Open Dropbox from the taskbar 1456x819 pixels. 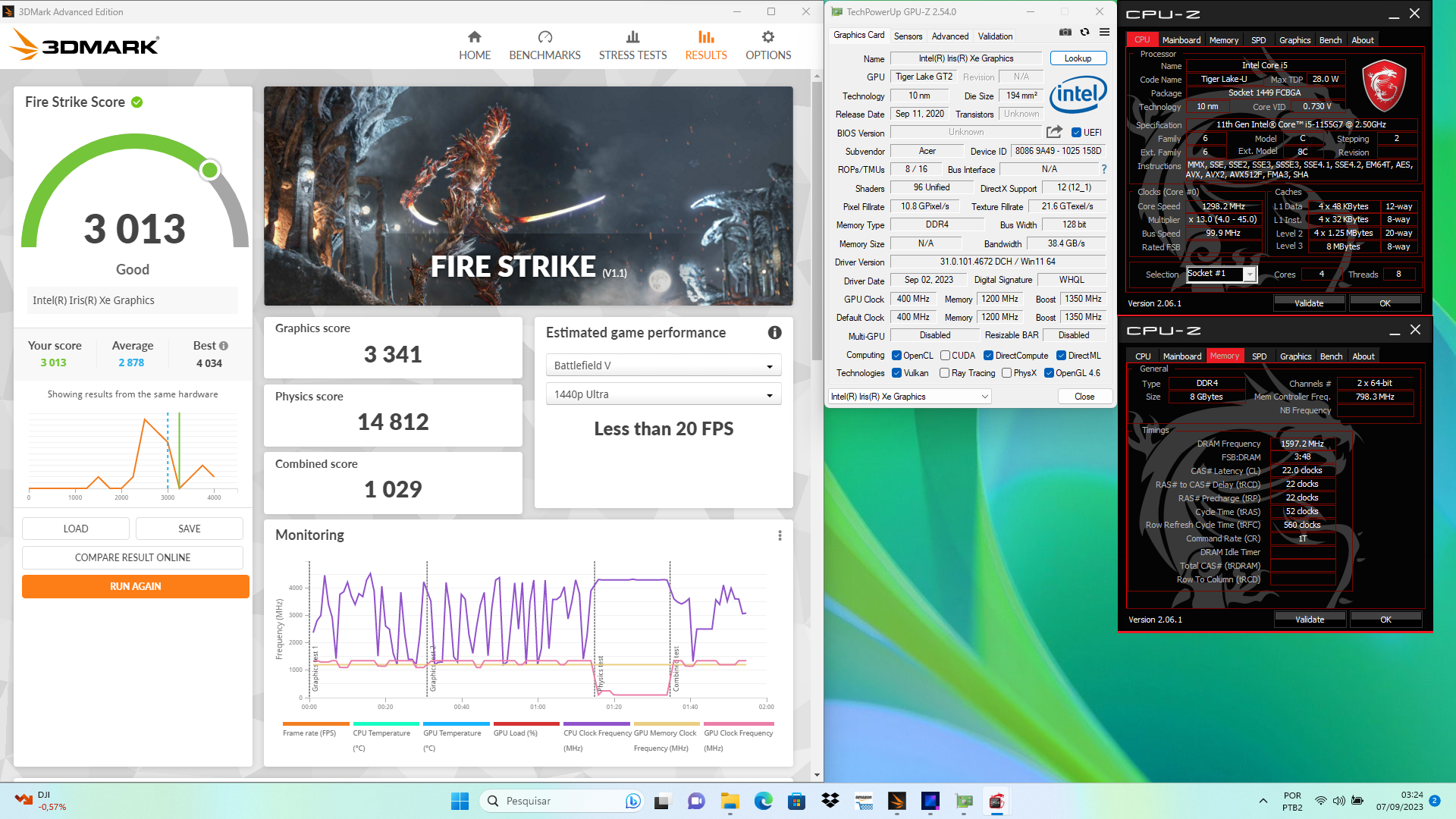[x=830, y=801]
